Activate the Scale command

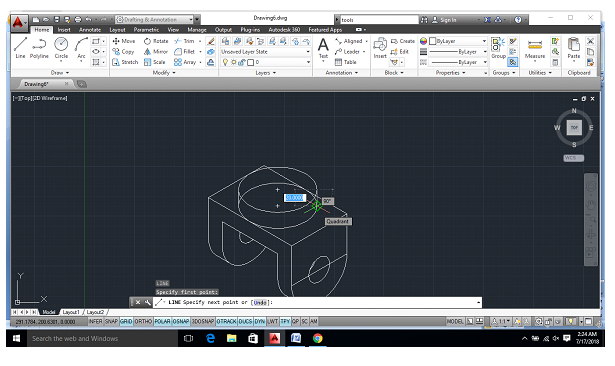tap(155, 62)
